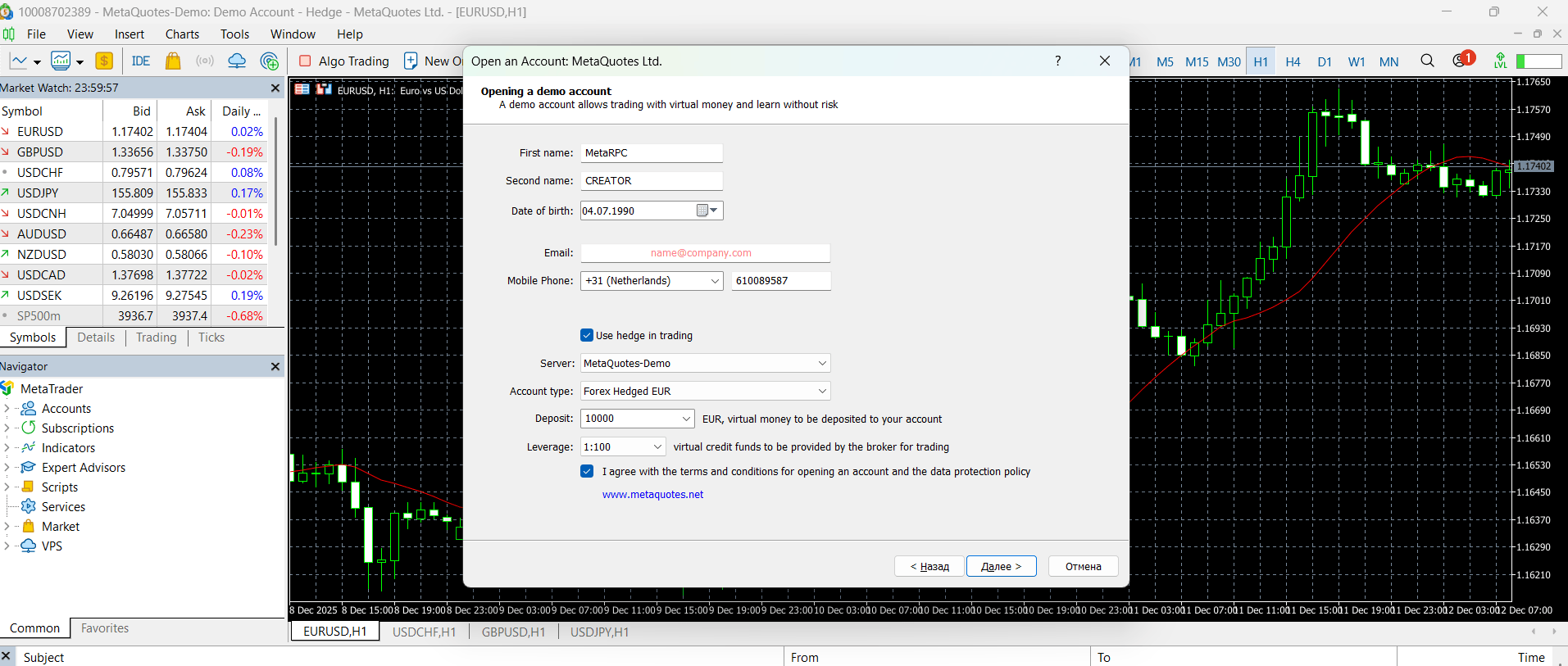Open the VPS cloud icon in toolbar
The width and height of the screenshot is (1568, 666).
click(237, 61)
